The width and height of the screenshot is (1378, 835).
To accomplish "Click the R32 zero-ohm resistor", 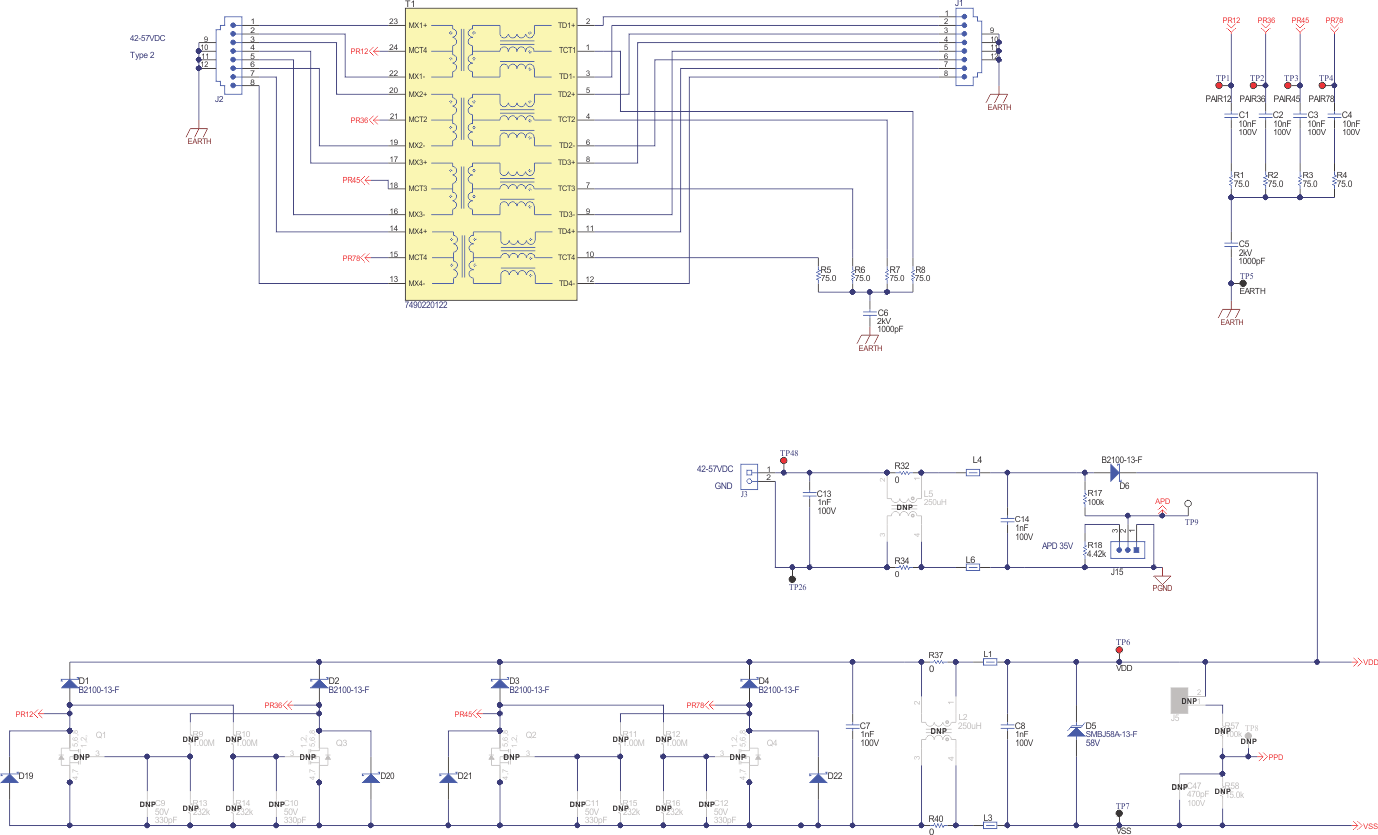I will click(903, 471).
